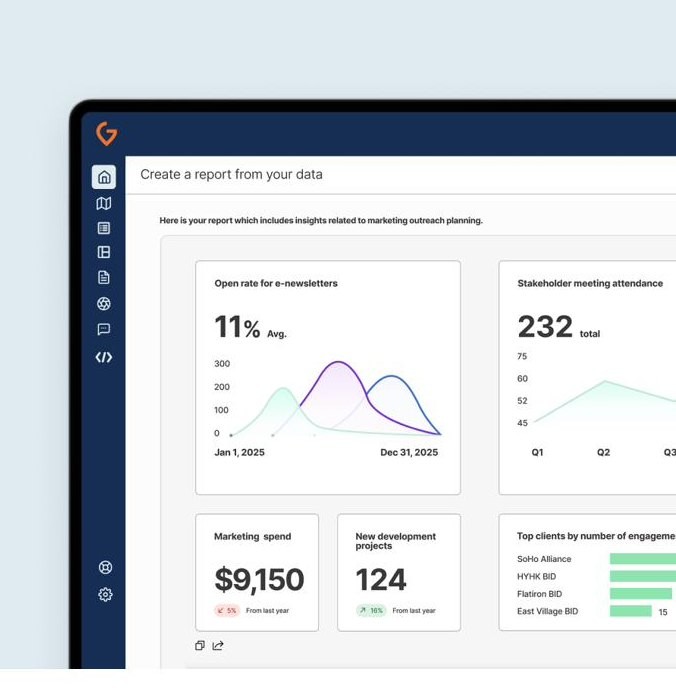The height and width of the screenshot is (690, 676).
Task: Click the 'Marketing spend' card title
Action: click(x=253, y=536)
